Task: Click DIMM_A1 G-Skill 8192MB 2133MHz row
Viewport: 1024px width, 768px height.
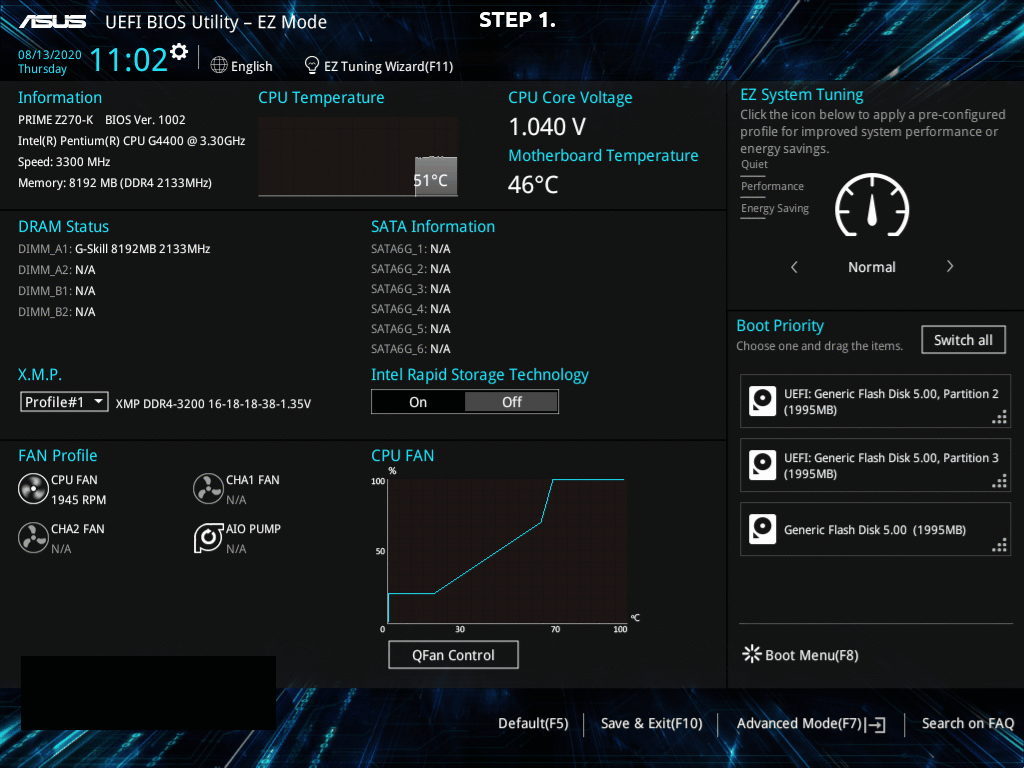Action: [x=114, y=249]
